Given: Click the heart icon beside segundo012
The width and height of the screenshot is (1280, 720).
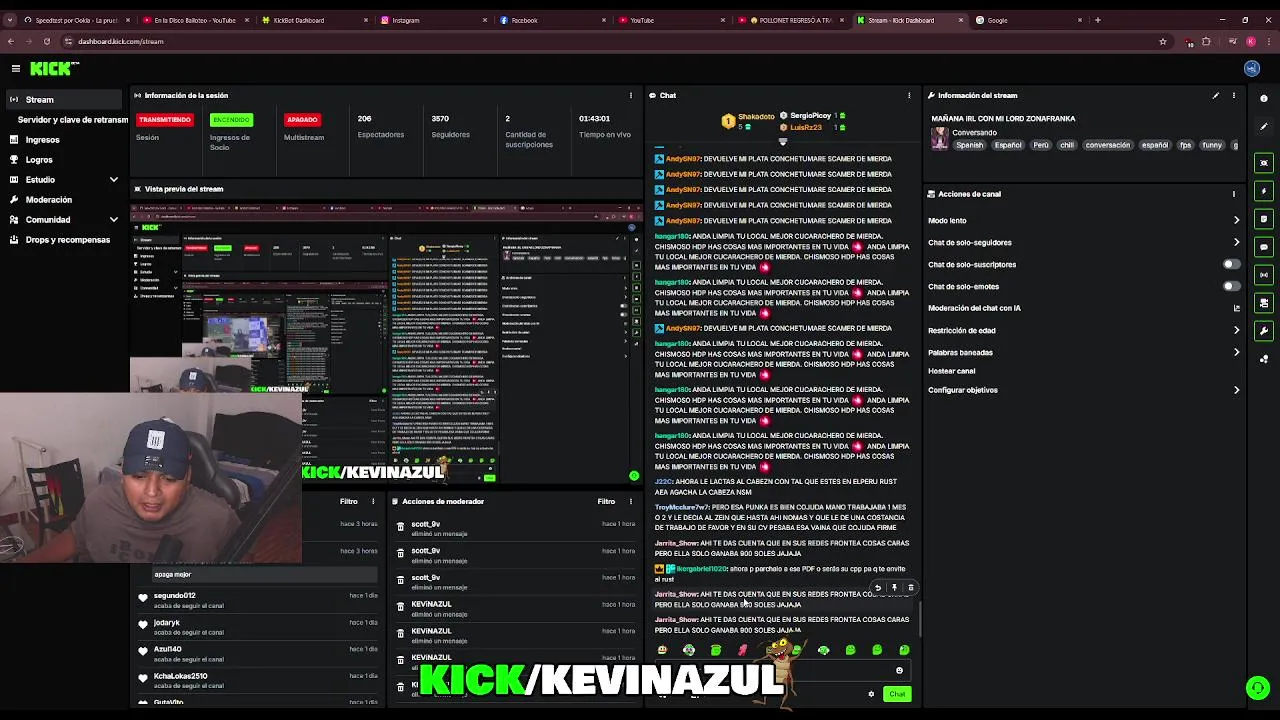Looking at the screenshot, I should [x=143, y=598].
